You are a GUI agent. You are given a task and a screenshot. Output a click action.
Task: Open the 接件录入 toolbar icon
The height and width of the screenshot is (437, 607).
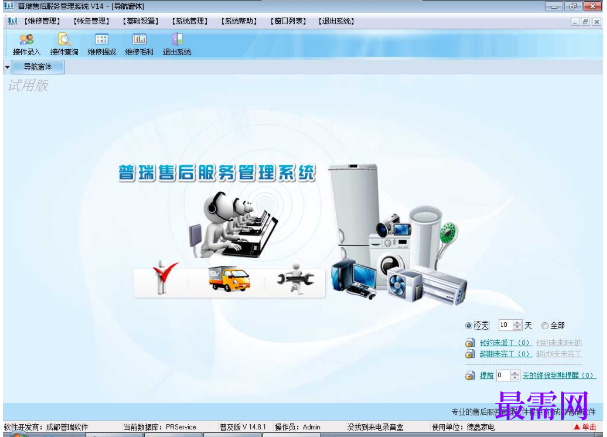click(x=26, y=44)
